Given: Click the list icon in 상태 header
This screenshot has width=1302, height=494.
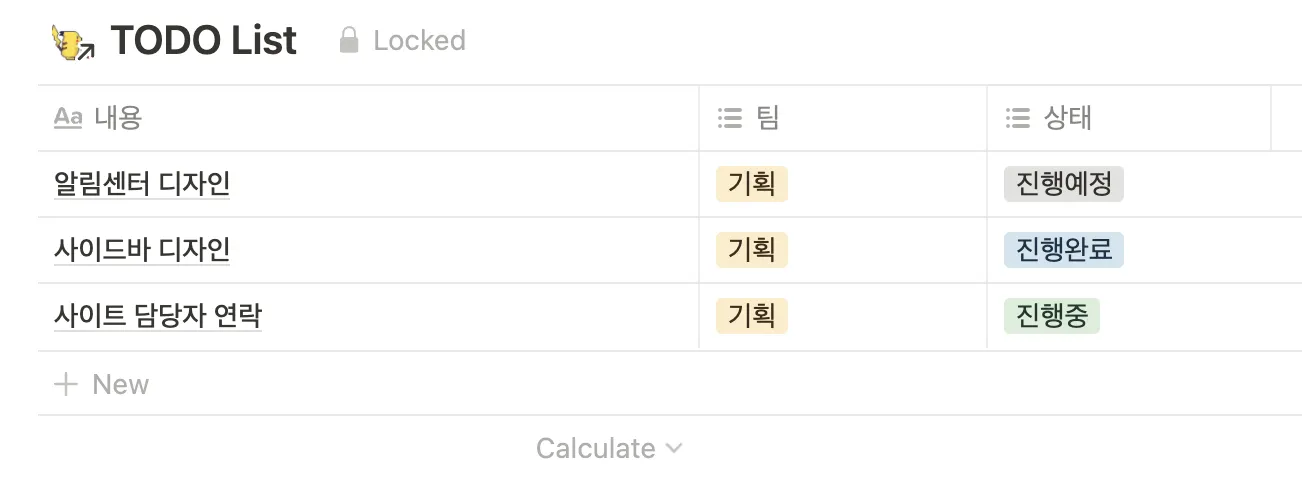Looking at the screenshot, I should tap(1017, 119).
